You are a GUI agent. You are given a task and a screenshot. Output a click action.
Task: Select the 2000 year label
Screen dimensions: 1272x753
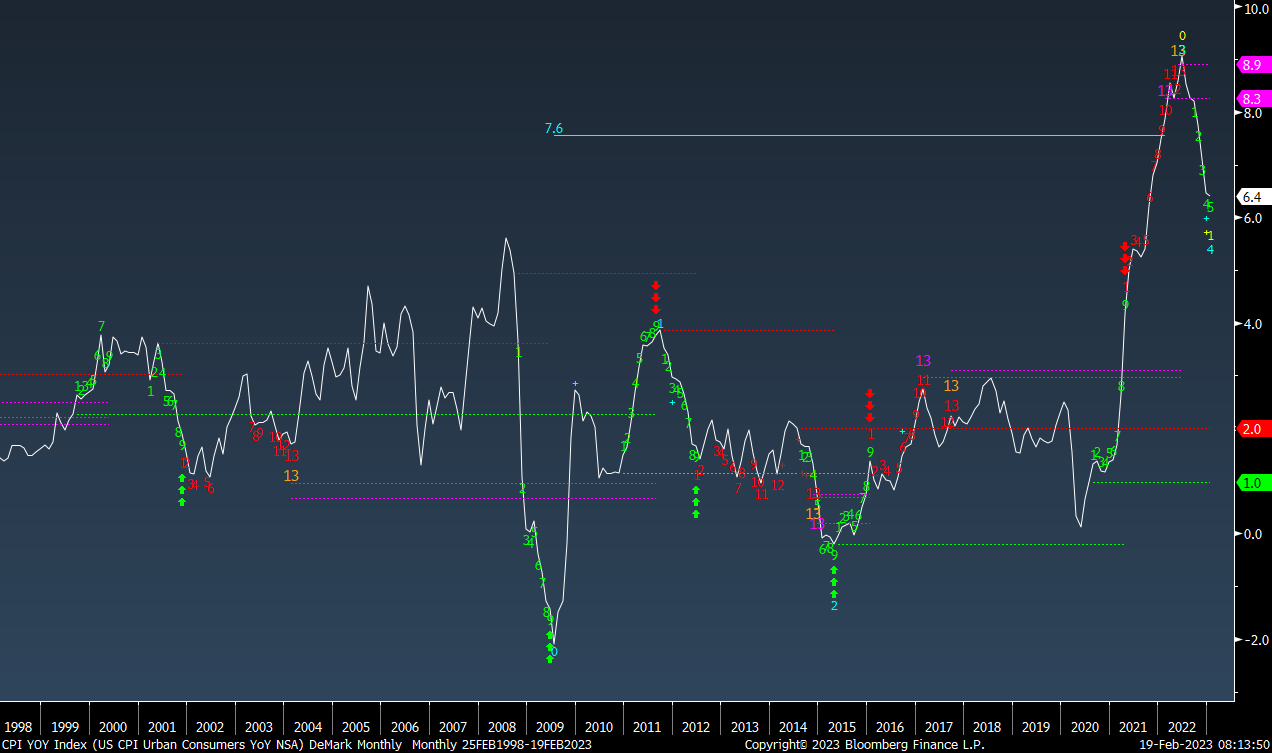(112, 727)
